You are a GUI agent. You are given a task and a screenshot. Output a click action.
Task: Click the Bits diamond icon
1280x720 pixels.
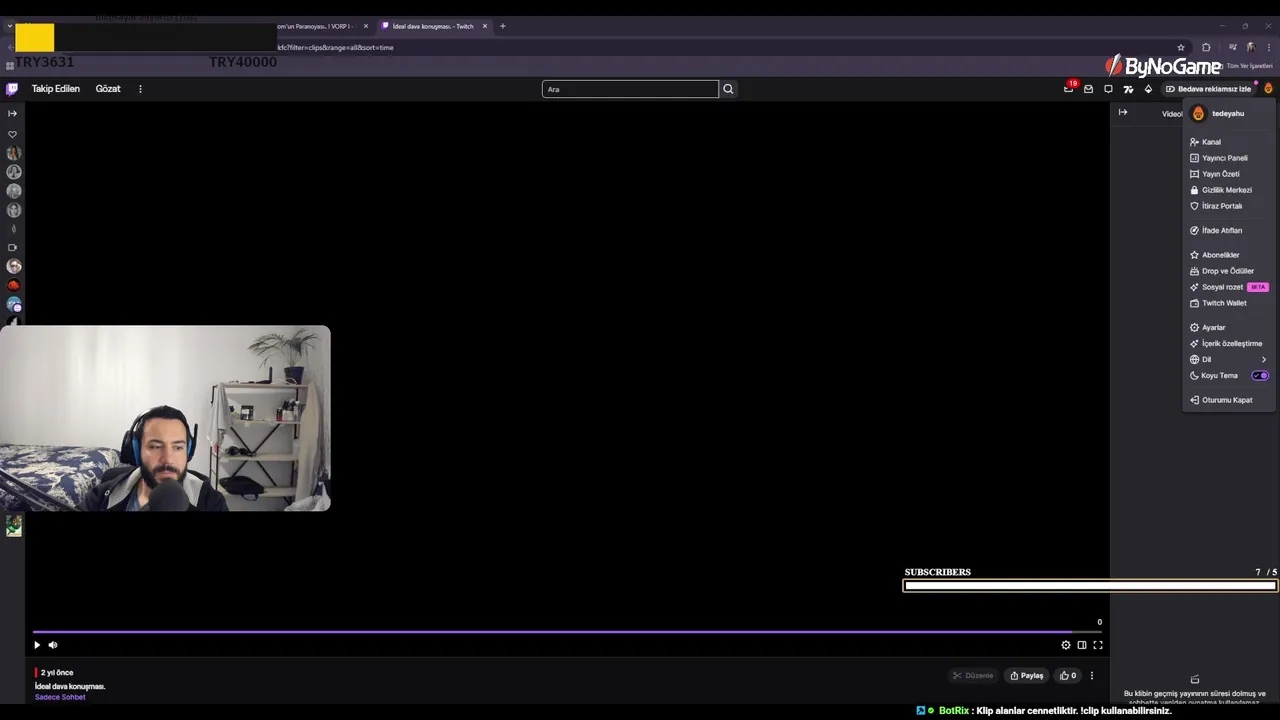[1148, 89]
